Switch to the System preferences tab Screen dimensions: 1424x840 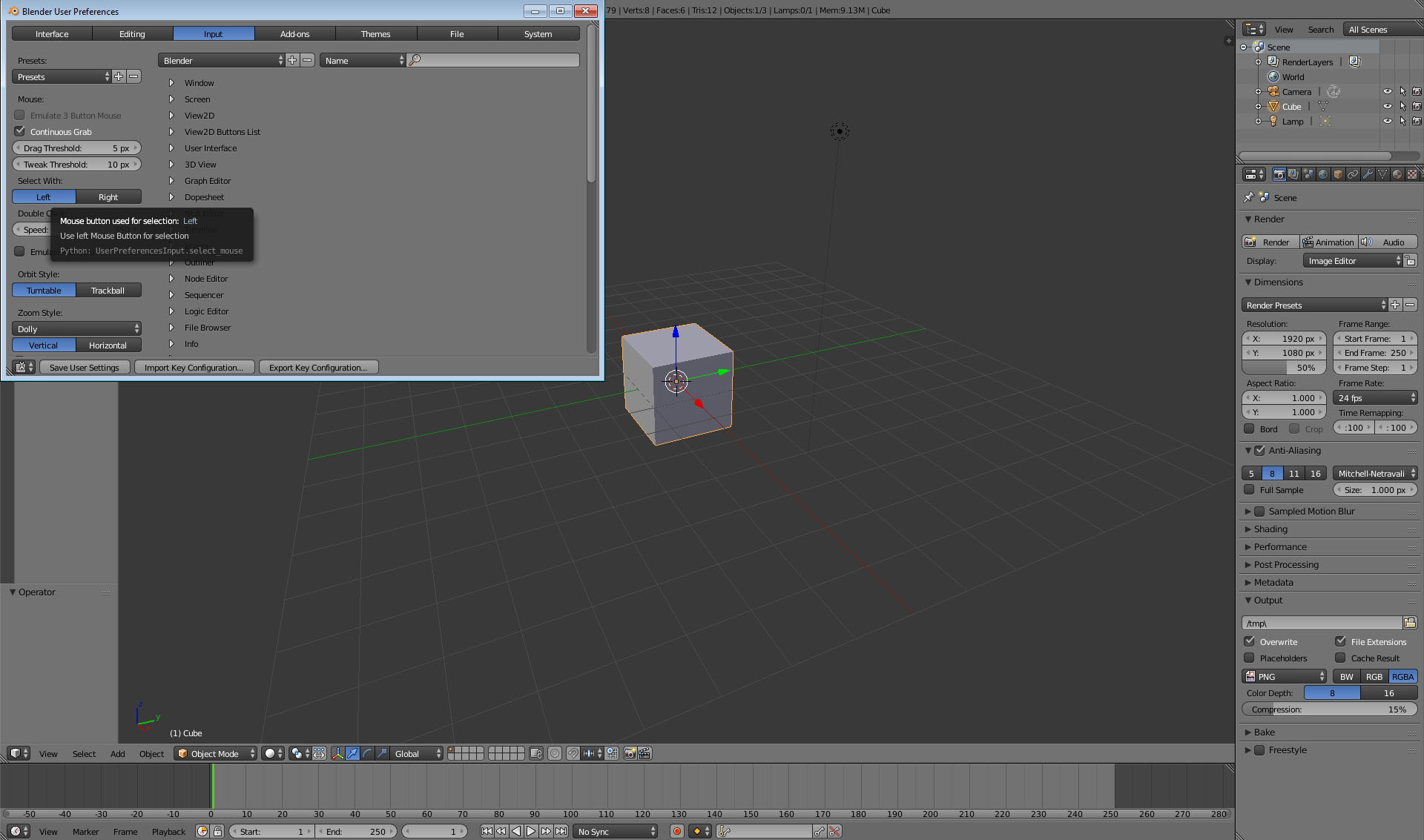538,33
